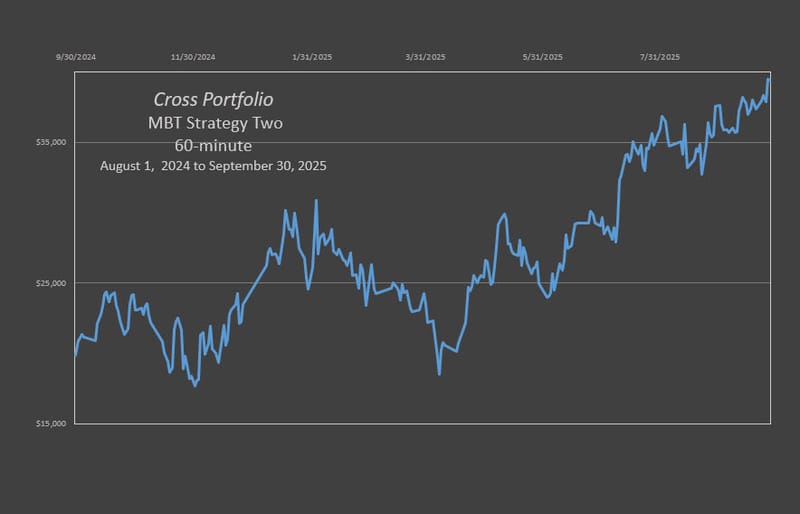Click the final peak of the blue line
The width and height of the screenshot is (800, 514).
pos(768,79)
